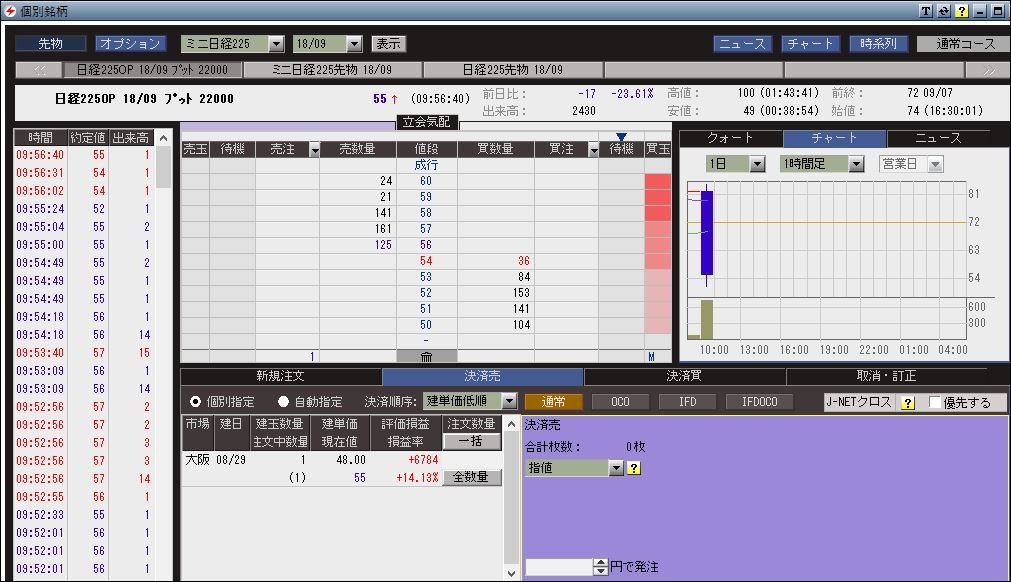Enable the 優先する checkbox
The width and height of the screenshot is (1011, 582).
pyautogui.click(x=934, y=402)
